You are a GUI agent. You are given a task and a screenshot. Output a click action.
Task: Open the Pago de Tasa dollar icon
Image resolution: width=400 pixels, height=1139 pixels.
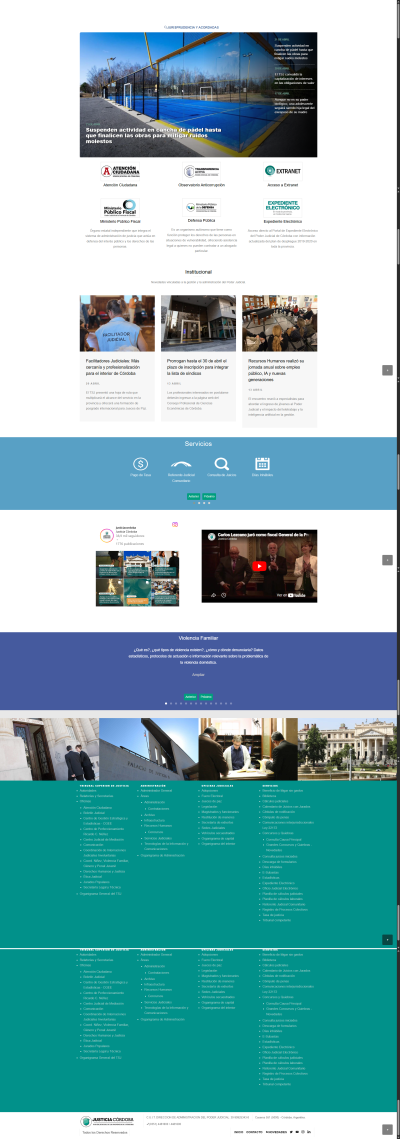pyautogui.click(x=141, y=463)
